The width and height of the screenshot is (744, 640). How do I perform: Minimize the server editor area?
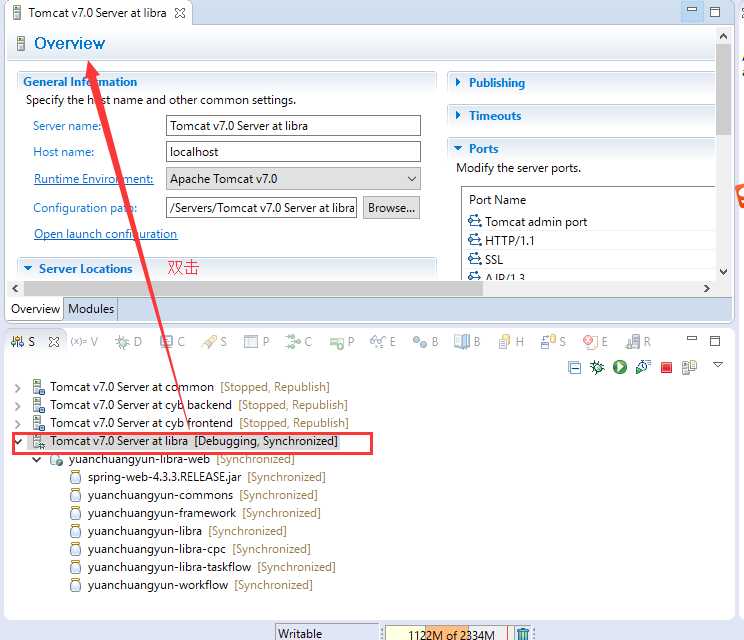(692, 9)
